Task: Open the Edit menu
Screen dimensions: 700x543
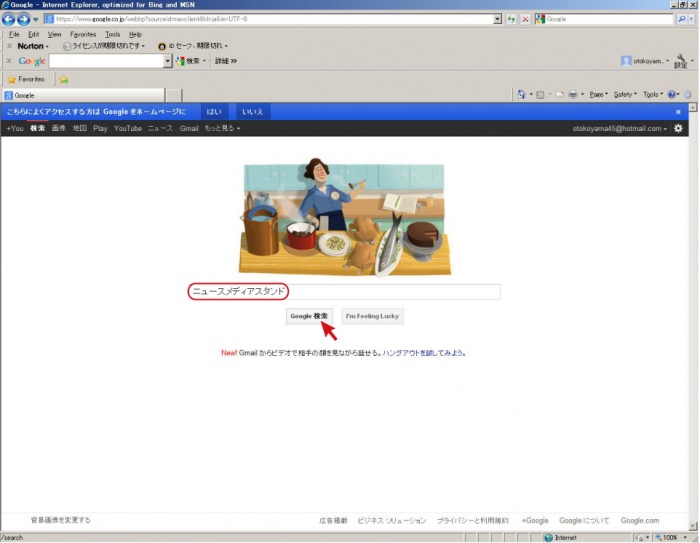Action: (x=33, y=34)
